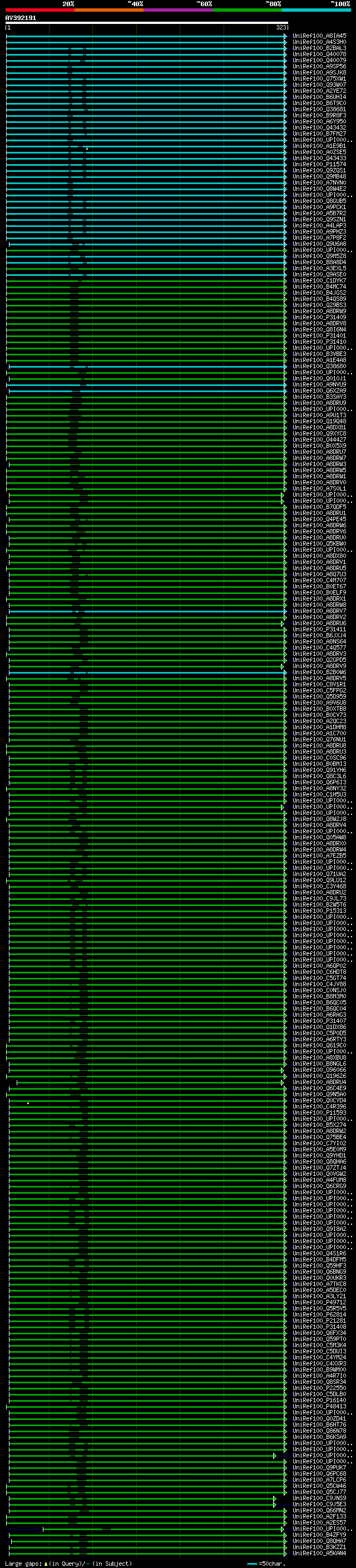Select hit label UniRef100_Q6P6I3

click(x=319, y=782)
